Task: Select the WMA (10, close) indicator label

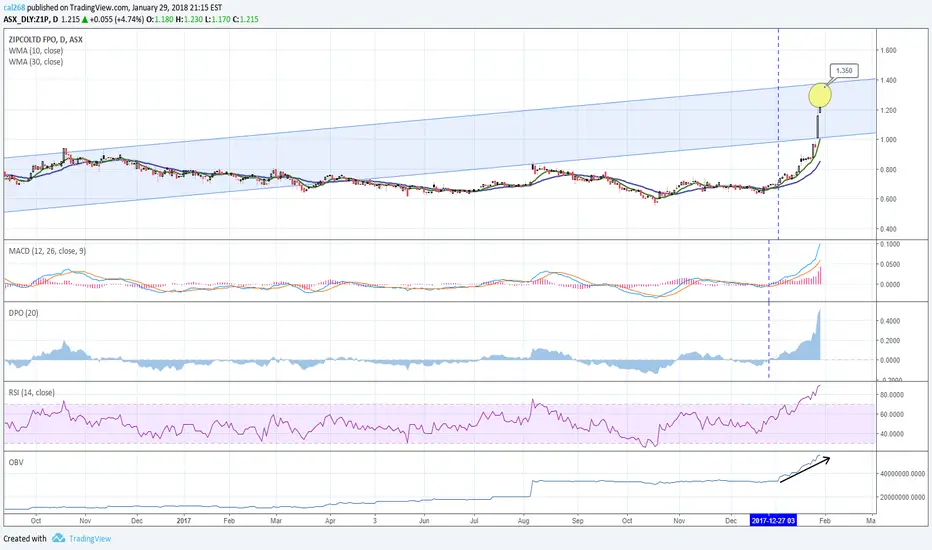Action: pyautogui.click(x=36, y=51)
